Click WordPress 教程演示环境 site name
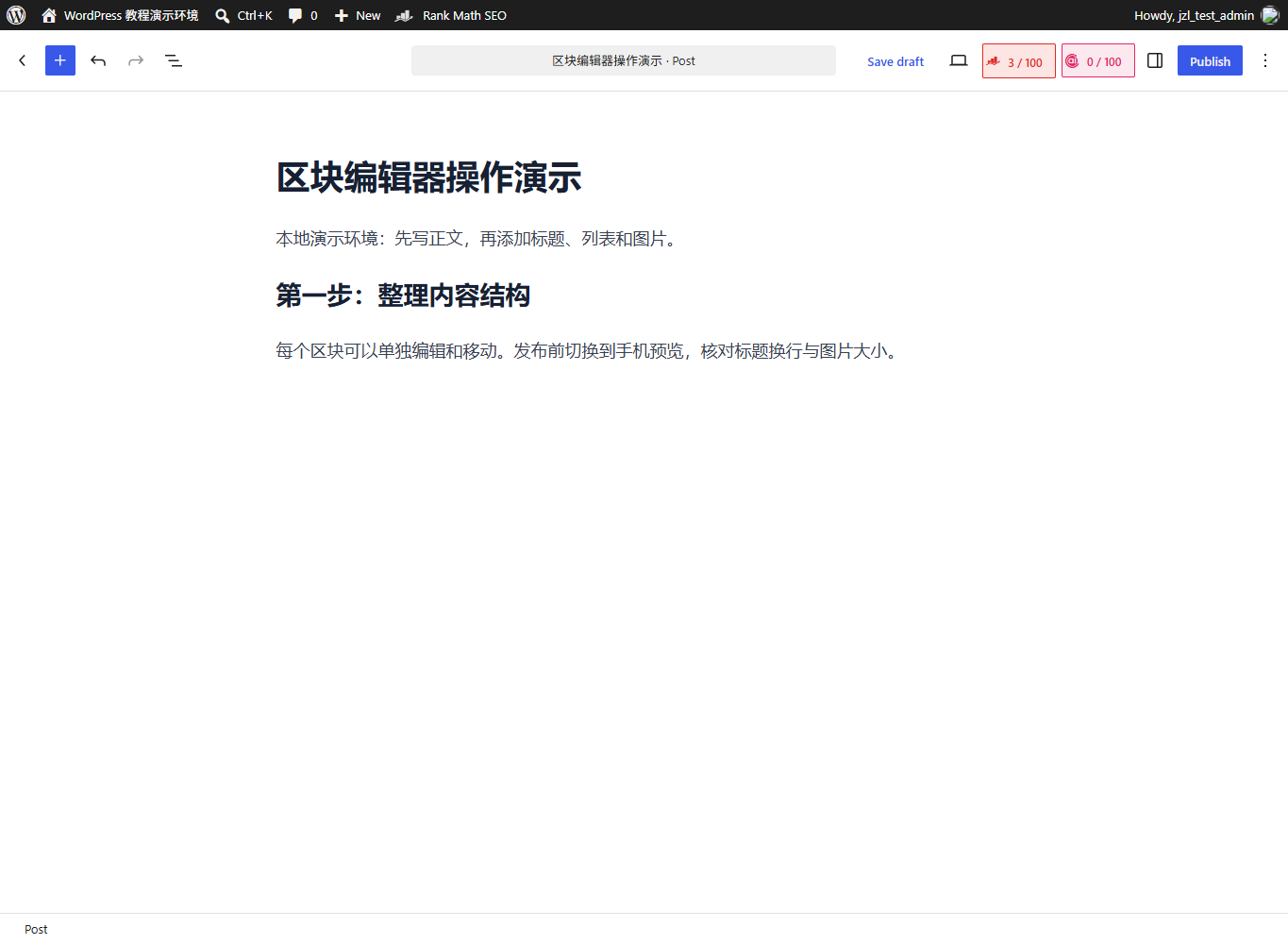 point(131,15)
